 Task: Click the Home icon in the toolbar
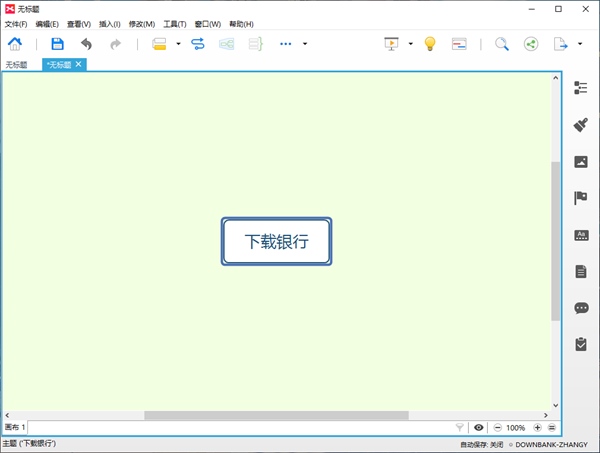coord(15,44)
